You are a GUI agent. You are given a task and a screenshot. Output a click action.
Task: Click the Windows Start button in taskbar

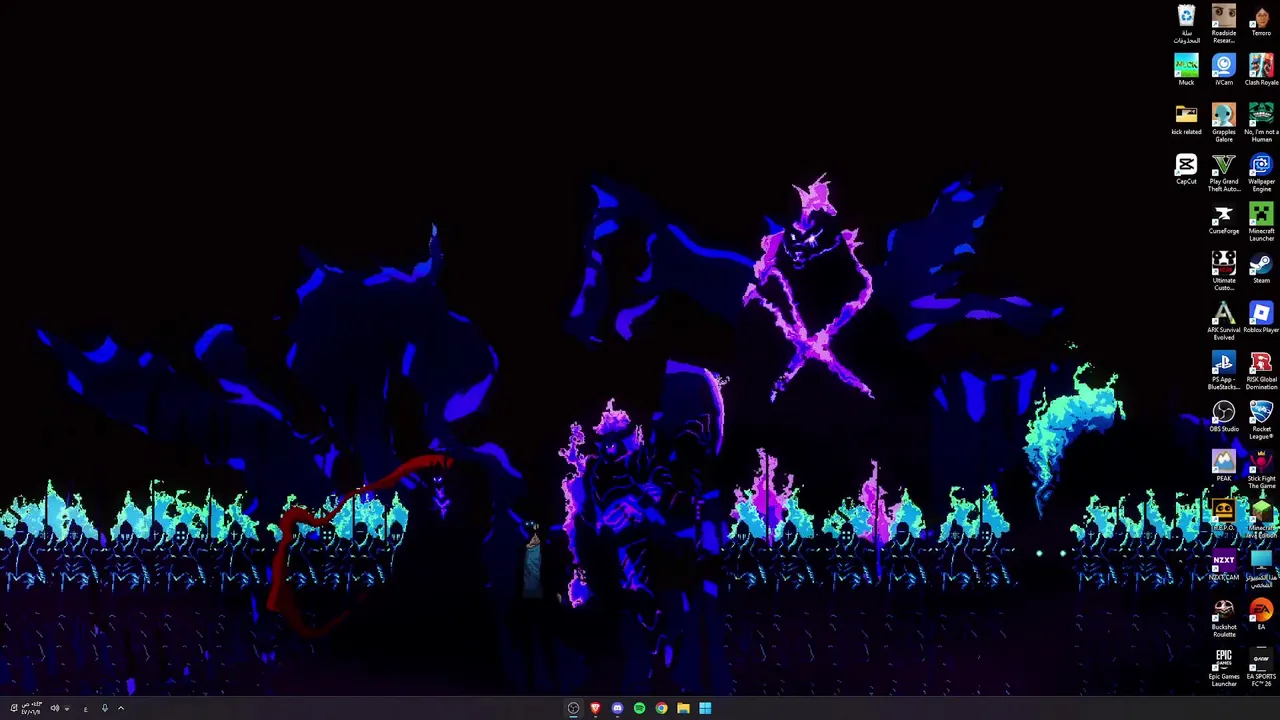click(705, 708)
